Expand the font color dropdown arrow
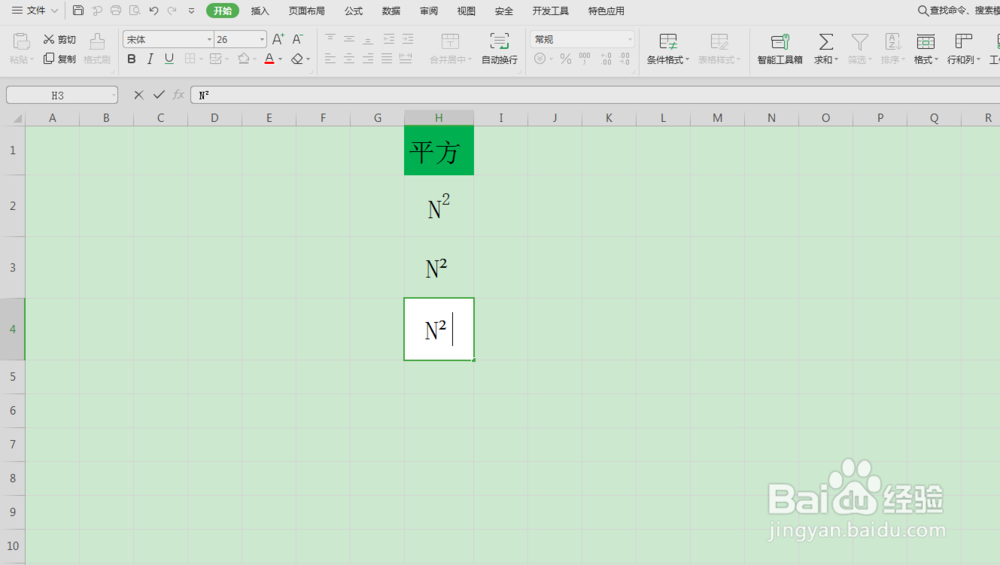This screenshot has width=1000, height=565. pyautogui.click(x=281, y=59)
